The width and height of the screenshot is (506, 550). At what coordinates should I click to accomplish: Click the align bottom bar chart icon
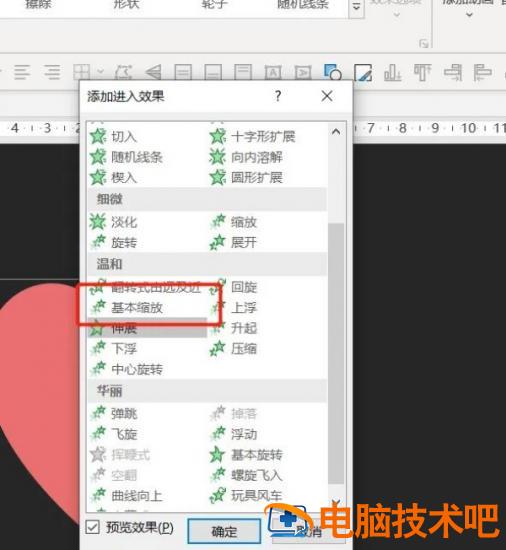[x=392, y=73]
